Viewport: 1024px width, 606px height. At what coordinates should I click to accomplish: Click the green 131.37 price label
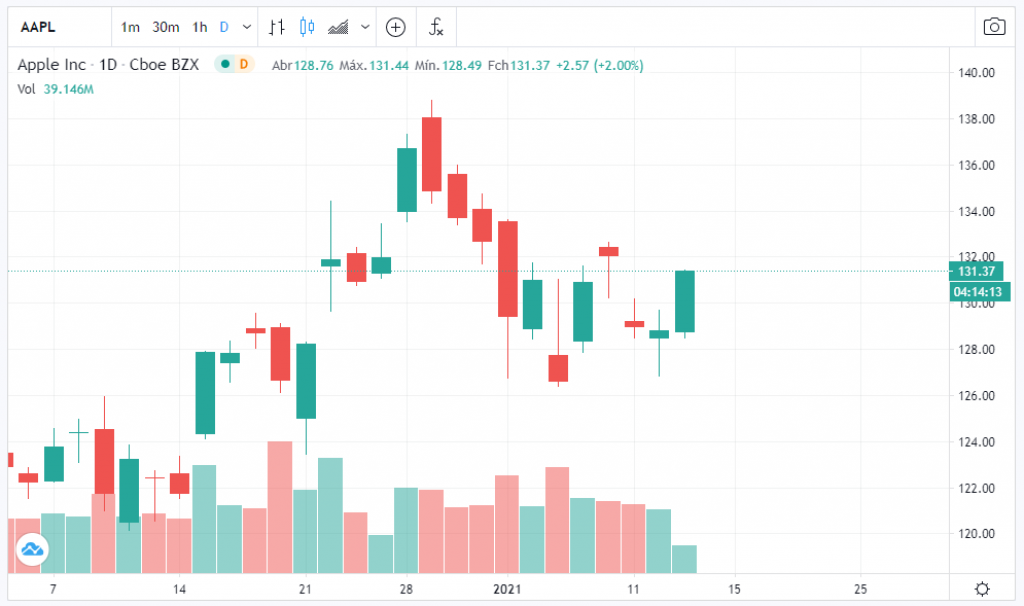click(978, 271)
